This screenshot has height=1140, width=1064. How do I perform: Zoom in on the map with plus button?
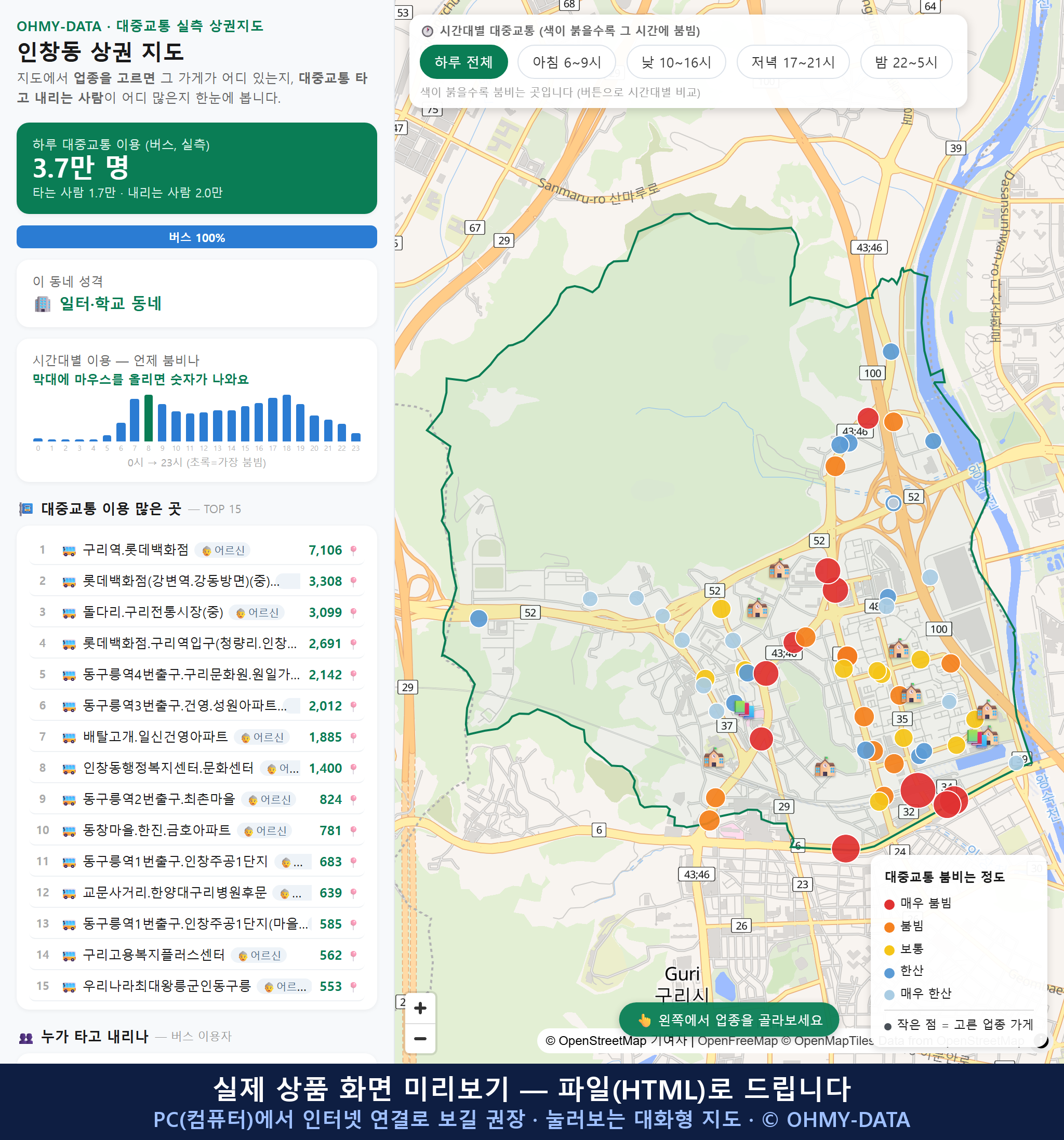point(420,1008)
